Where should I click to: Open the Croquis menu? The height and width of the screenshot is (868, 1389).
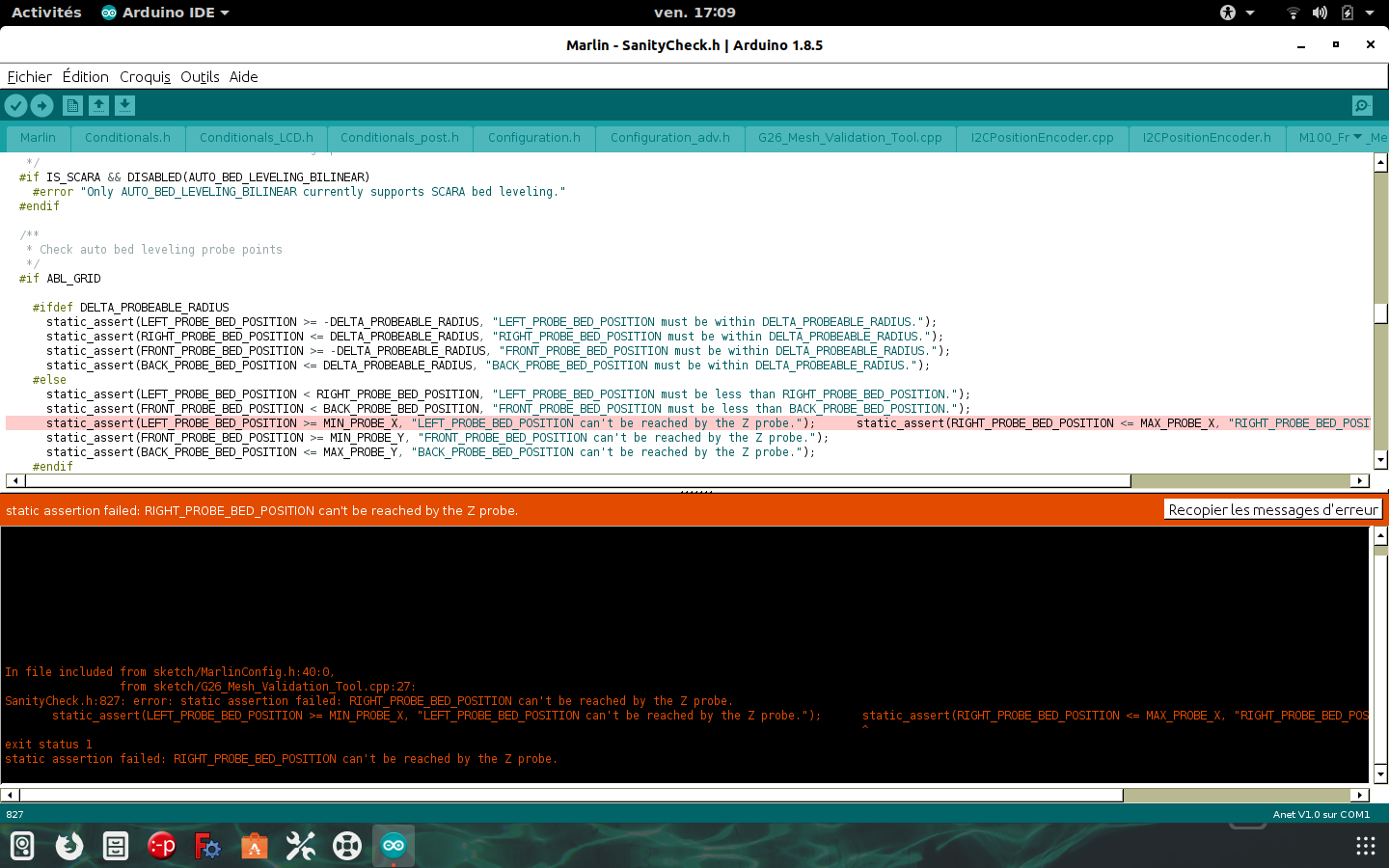point(145,77)
